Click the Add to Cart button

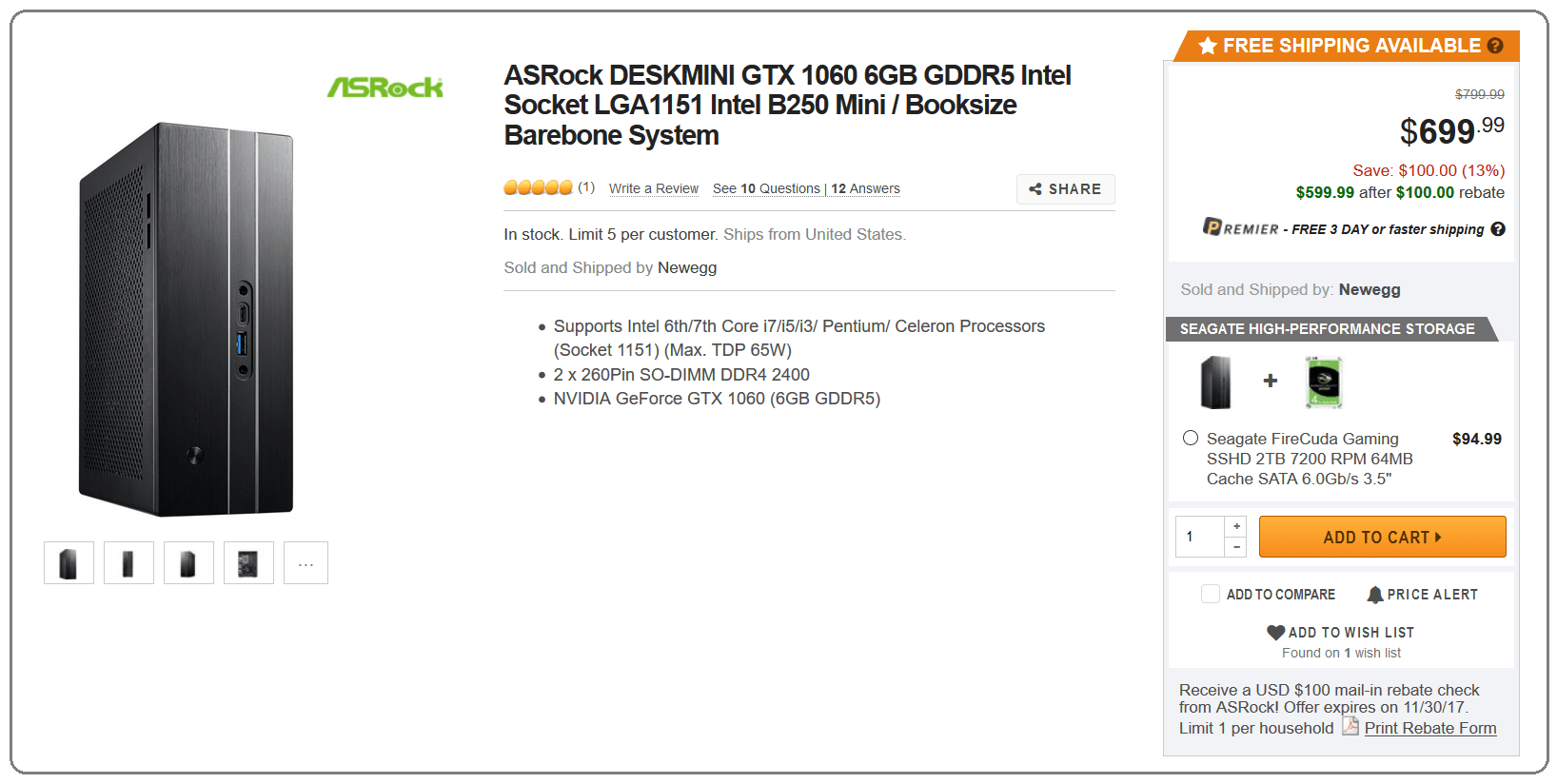[x=1382, y=537]
